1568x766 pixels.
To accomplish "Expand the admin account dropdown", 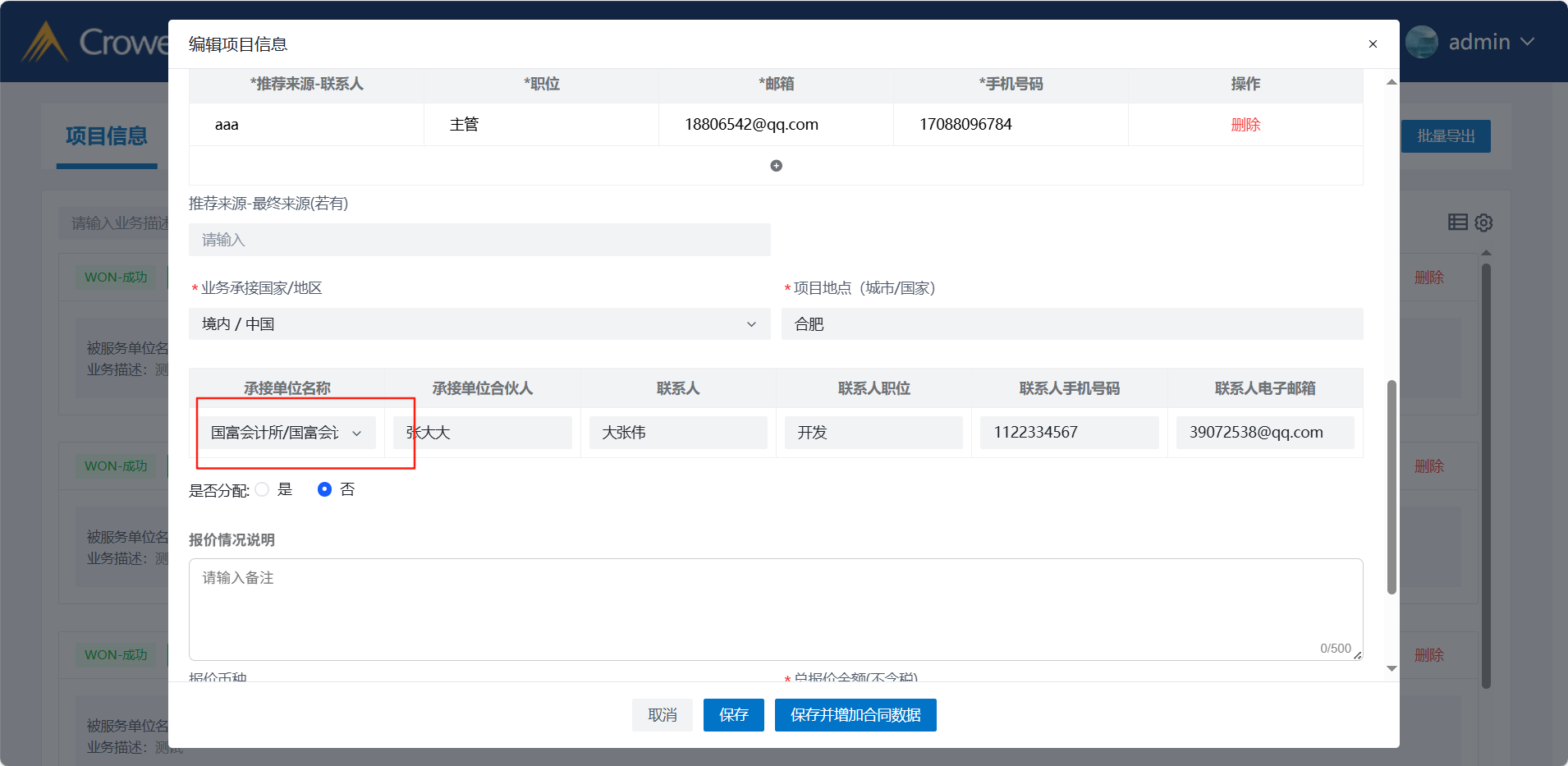I will (1527, 42).
